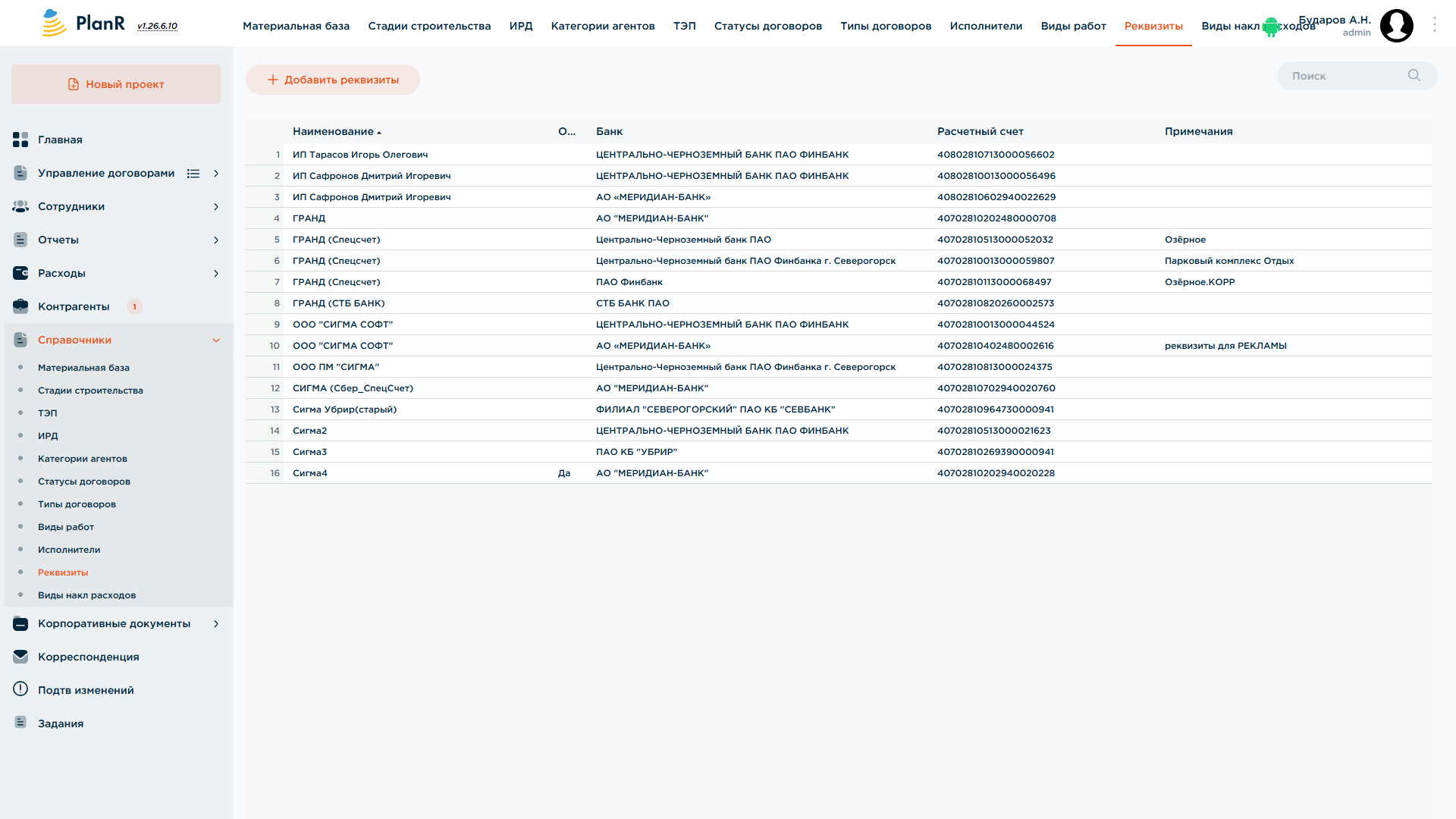Expand the Расходы section
Screen dimensions: 1456x819
click(x=216, y=274)
